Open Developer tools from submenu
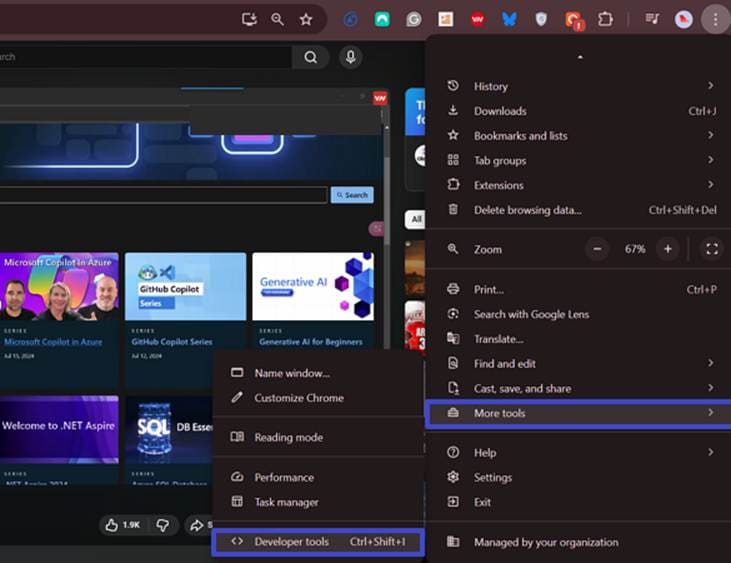The height and width of the screenshot is (563, 731). [x=319, y=542]
